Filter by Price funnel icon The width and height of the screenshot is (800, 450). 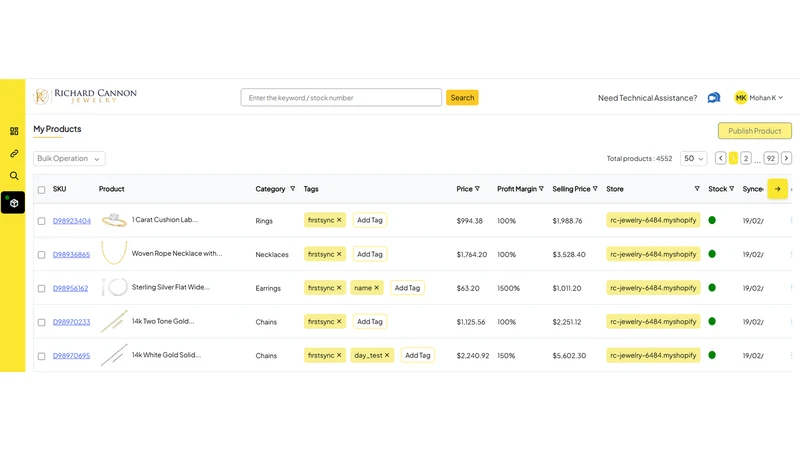tap(478, 189)
